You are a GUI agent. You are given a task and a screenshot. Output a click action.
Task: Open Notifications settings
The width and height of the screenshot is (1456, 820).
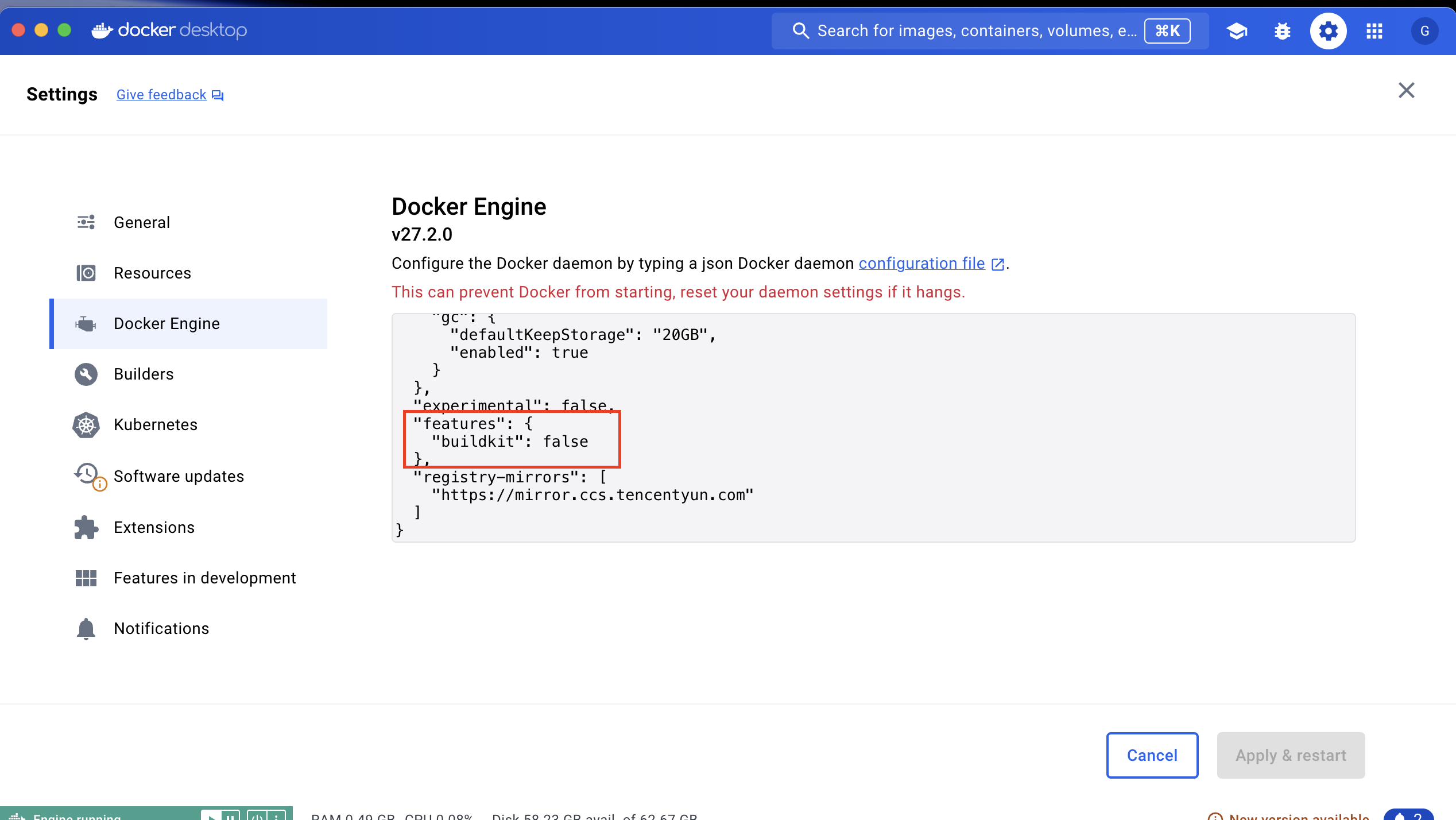pyautogui.click(x=188, y=628)
